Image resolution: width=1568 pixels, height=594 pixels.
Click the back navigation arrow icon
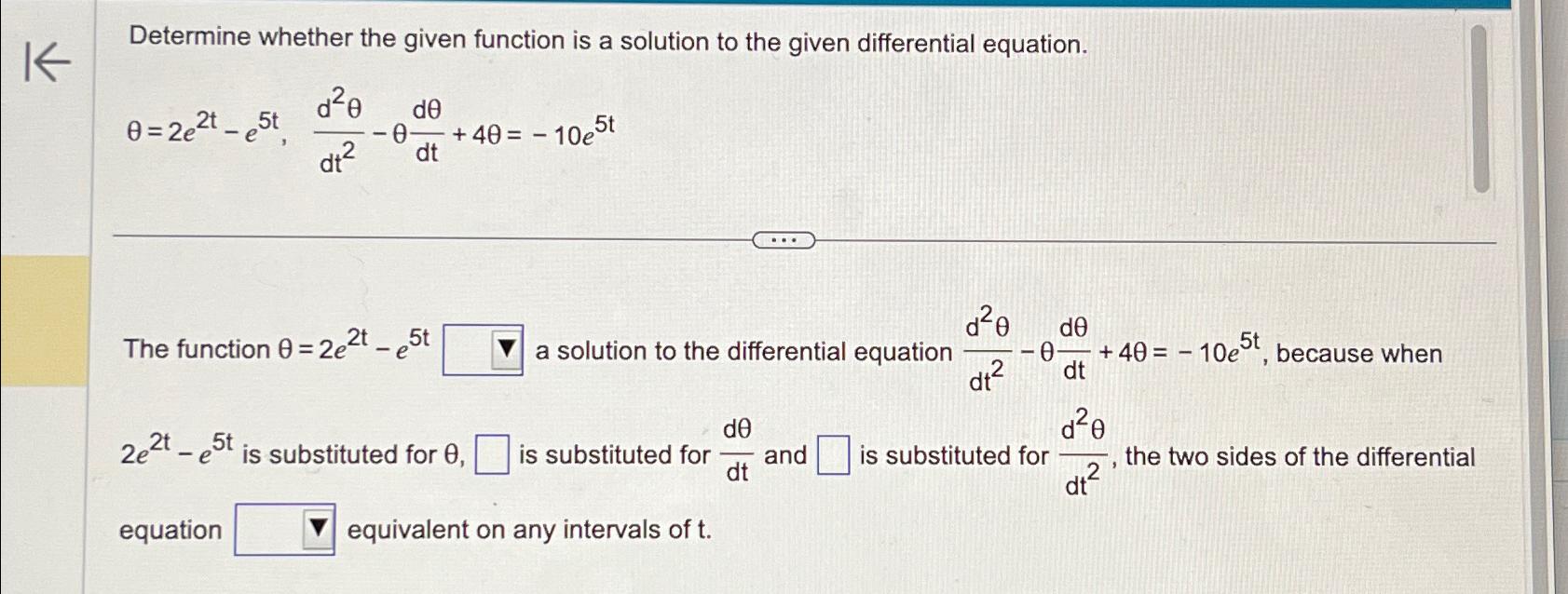[x=45, y=63]
